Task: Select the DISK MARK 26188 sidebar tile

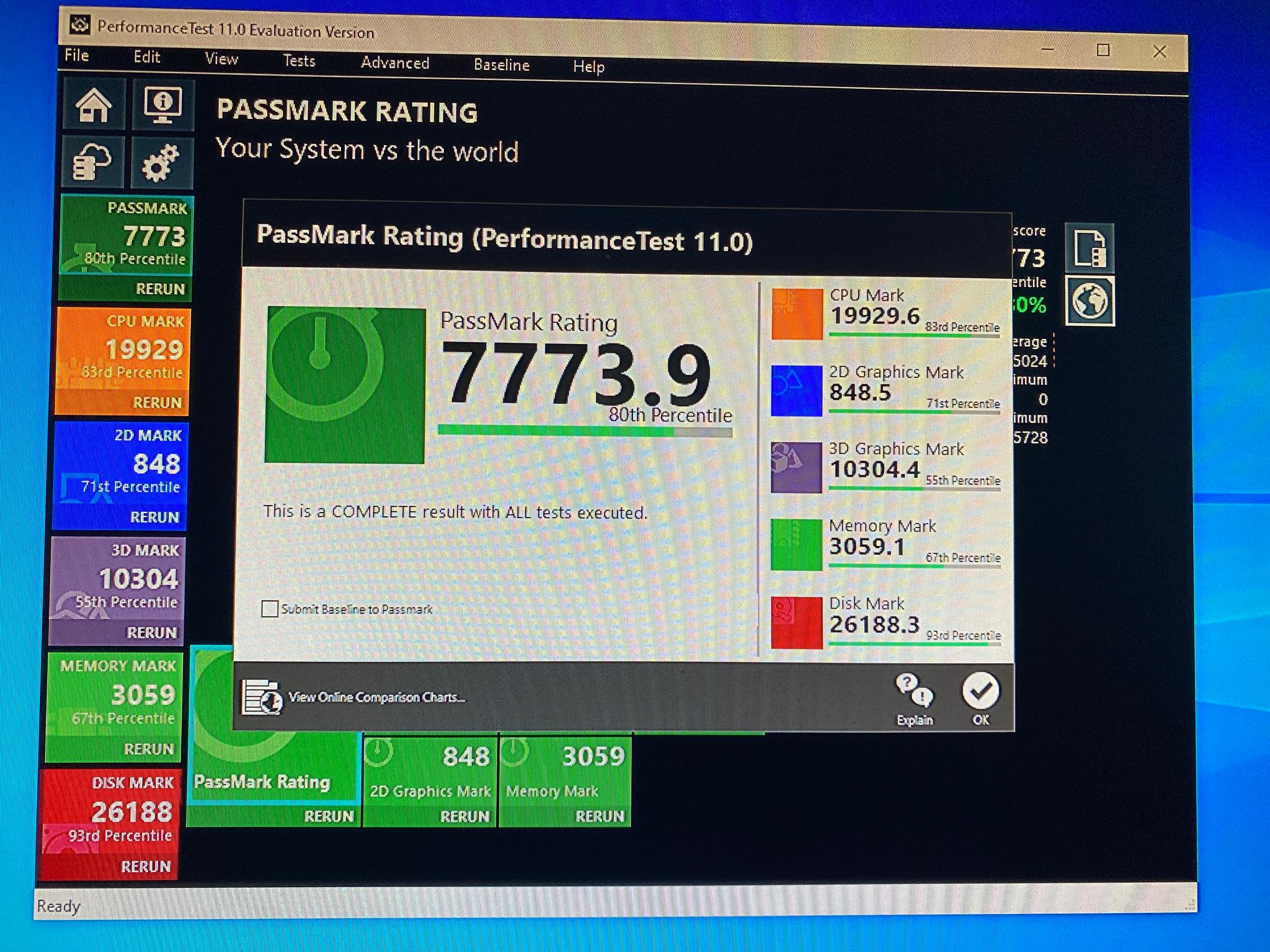Action: [x=110, y=811]
